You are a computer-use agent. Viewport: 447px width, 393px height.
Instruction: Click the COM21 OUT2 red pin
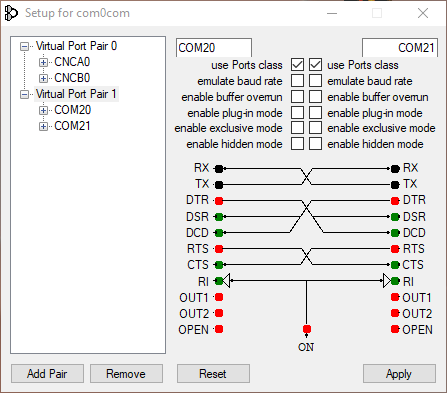395,313
